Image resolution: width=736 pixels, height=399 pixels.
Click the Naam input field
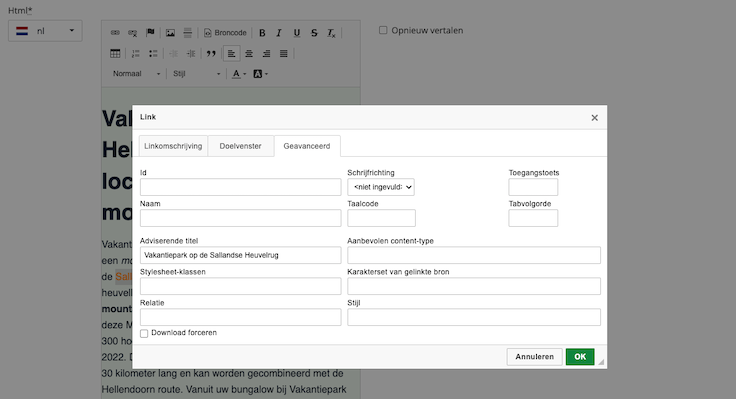(240, 218)
